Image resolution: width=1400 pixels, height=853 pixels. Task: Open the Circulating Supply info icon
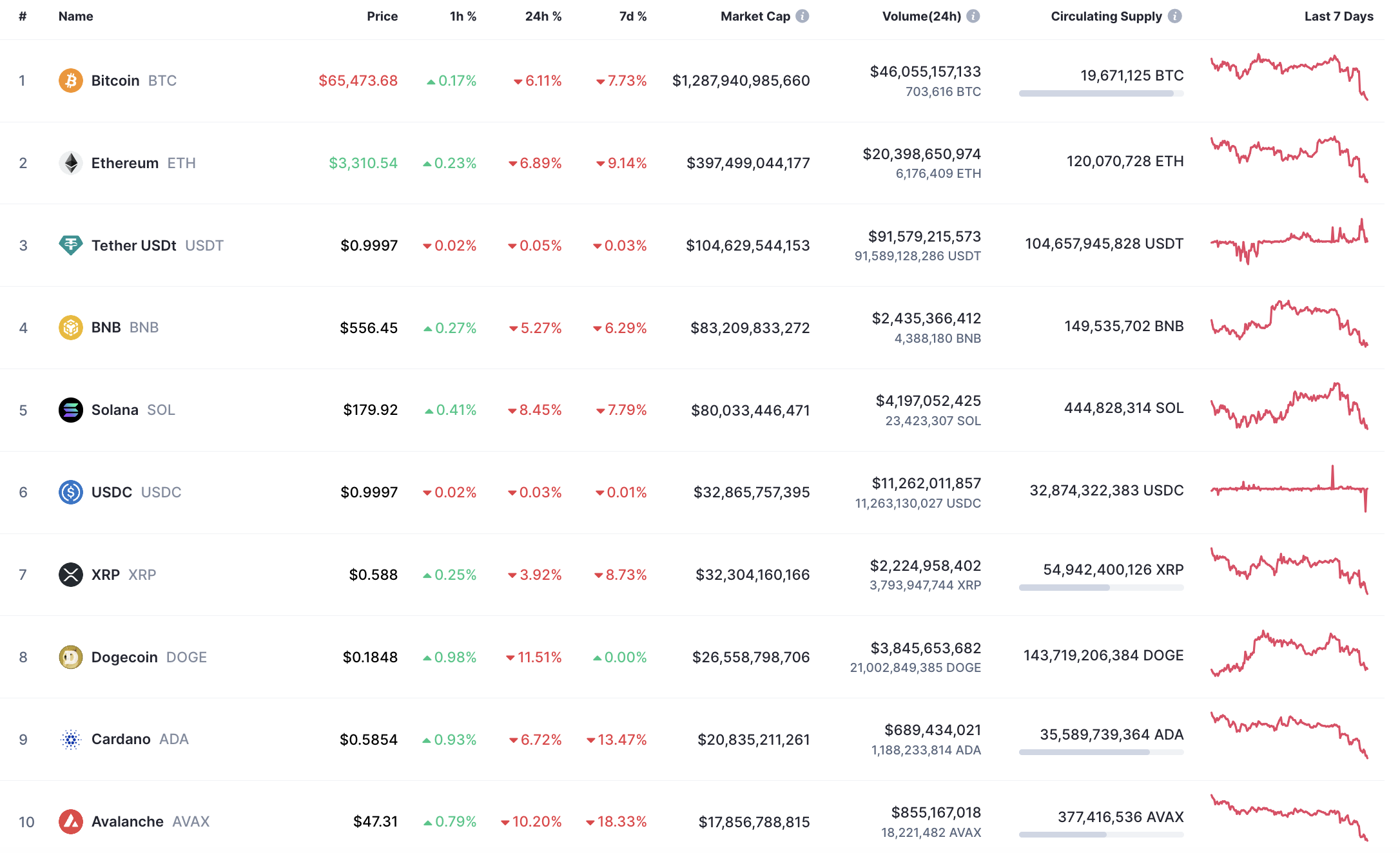1175,16
